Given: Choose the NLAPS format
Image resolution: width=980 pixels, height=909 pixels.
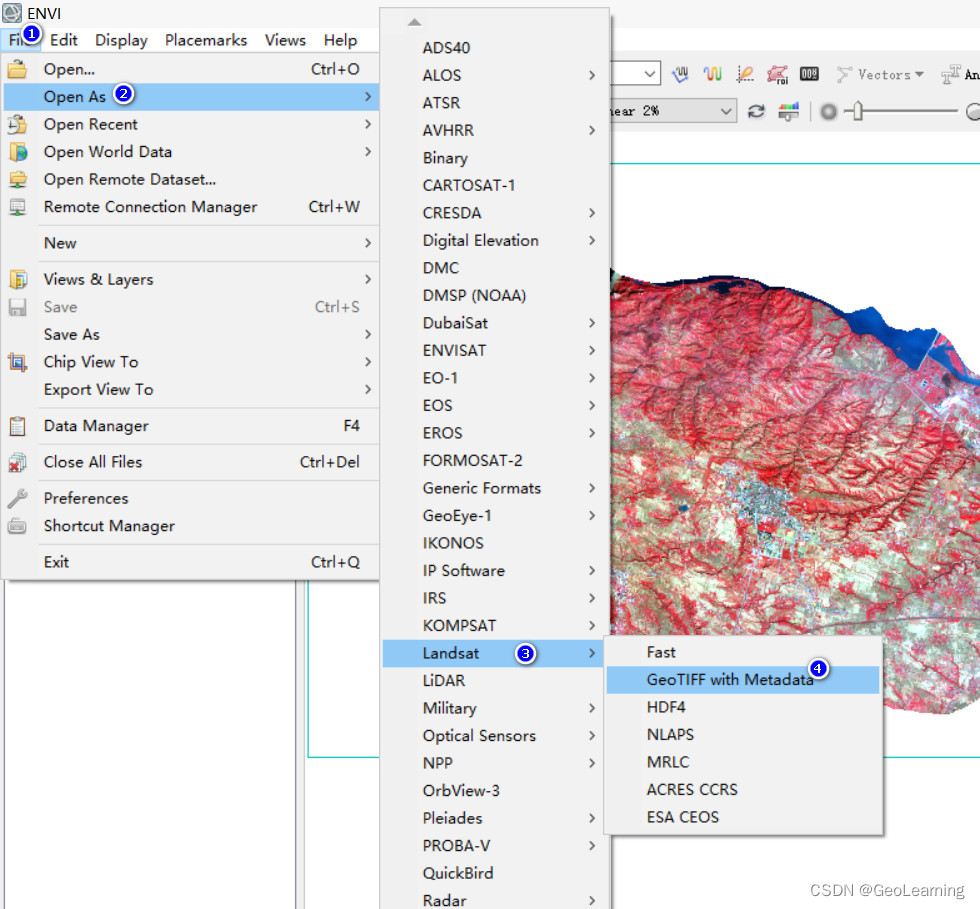Looking at the screenshot, I should coord(742,735).
